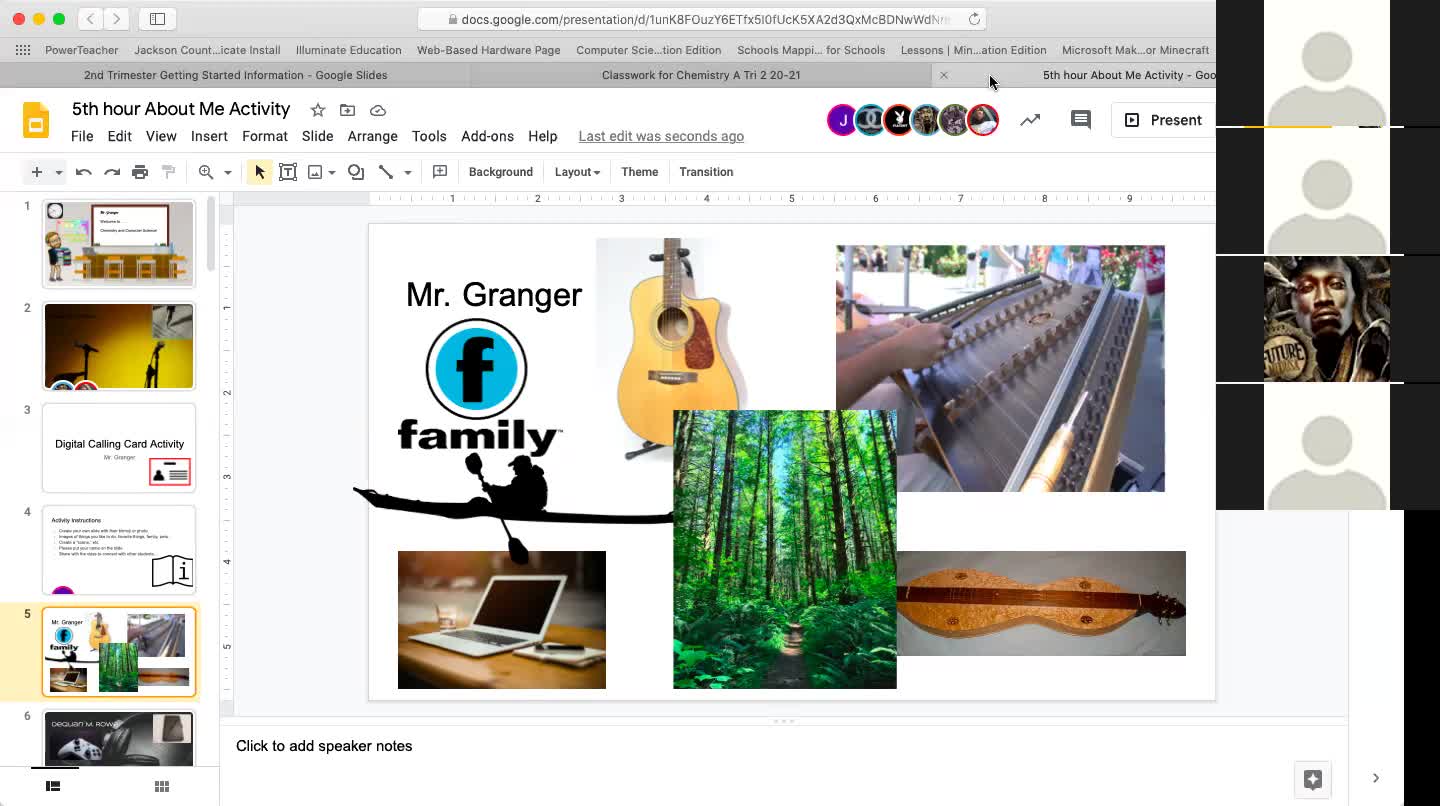1440x806 pixels.
Task: Star the 5th hour About Me Activity presentation
Action: [x=317, y=110]
